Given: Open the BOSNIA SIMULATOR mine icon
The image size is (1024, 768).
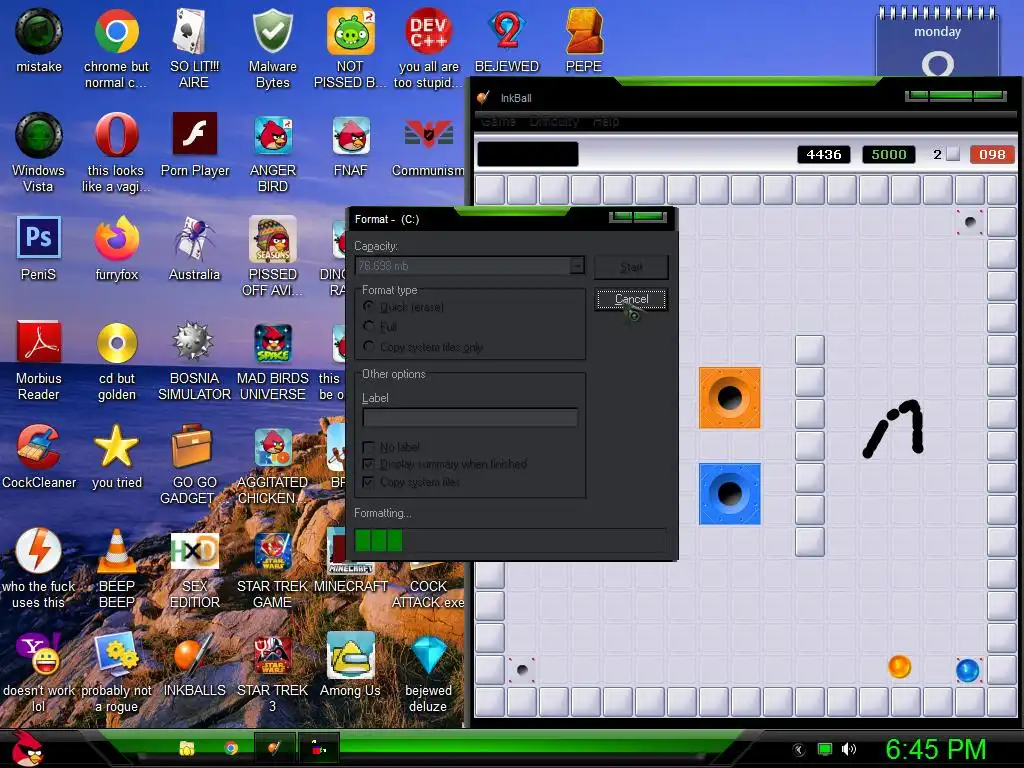Looking at the screenshot, I should click(x=194, y=360).
